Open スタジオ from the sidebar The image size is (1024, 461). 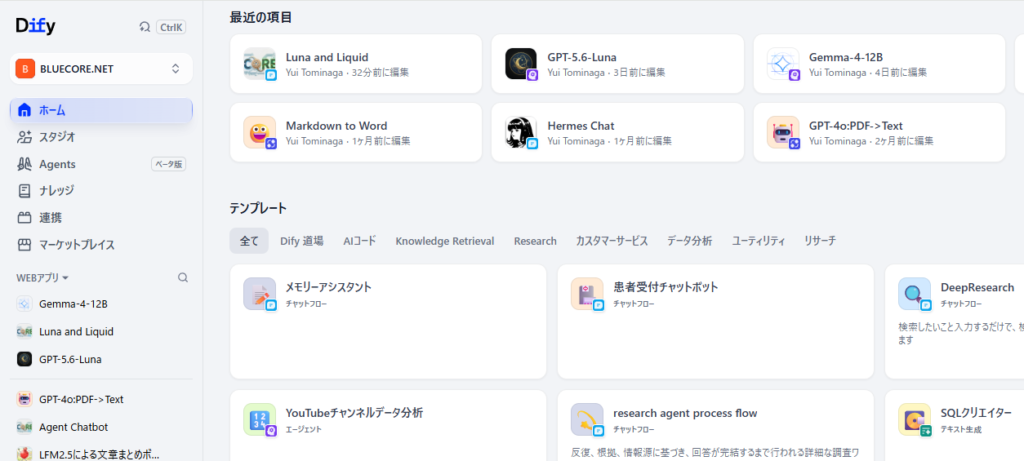(101, 137)
